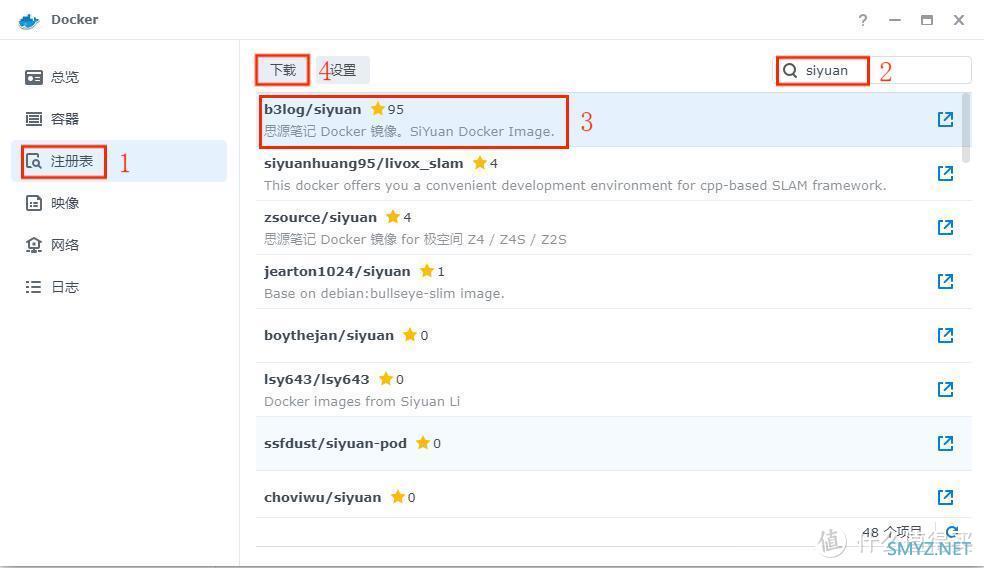Viewport: 984px width, 568px height.
Task: Select the boythejan/siyuan row
Action: [x=614, y=336]
